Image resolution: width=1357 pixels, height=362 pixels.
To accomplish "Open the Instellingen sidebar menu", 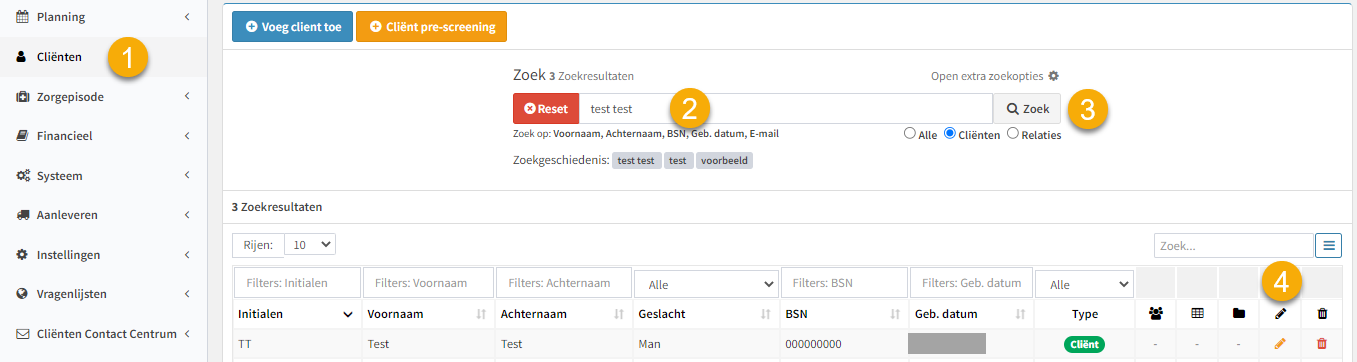I will (x=103, y=255).
